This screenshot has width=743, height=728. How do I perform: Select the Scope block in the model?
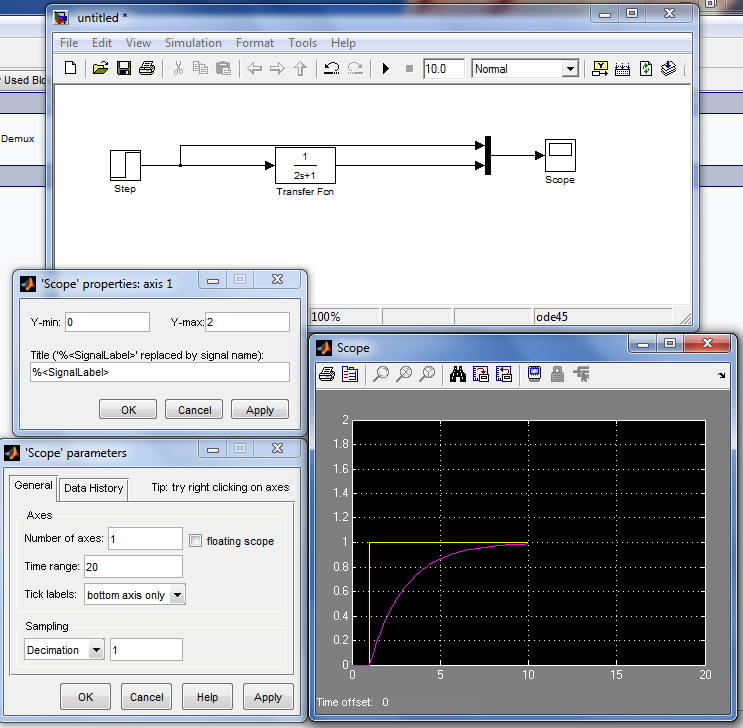pos(560,155)
